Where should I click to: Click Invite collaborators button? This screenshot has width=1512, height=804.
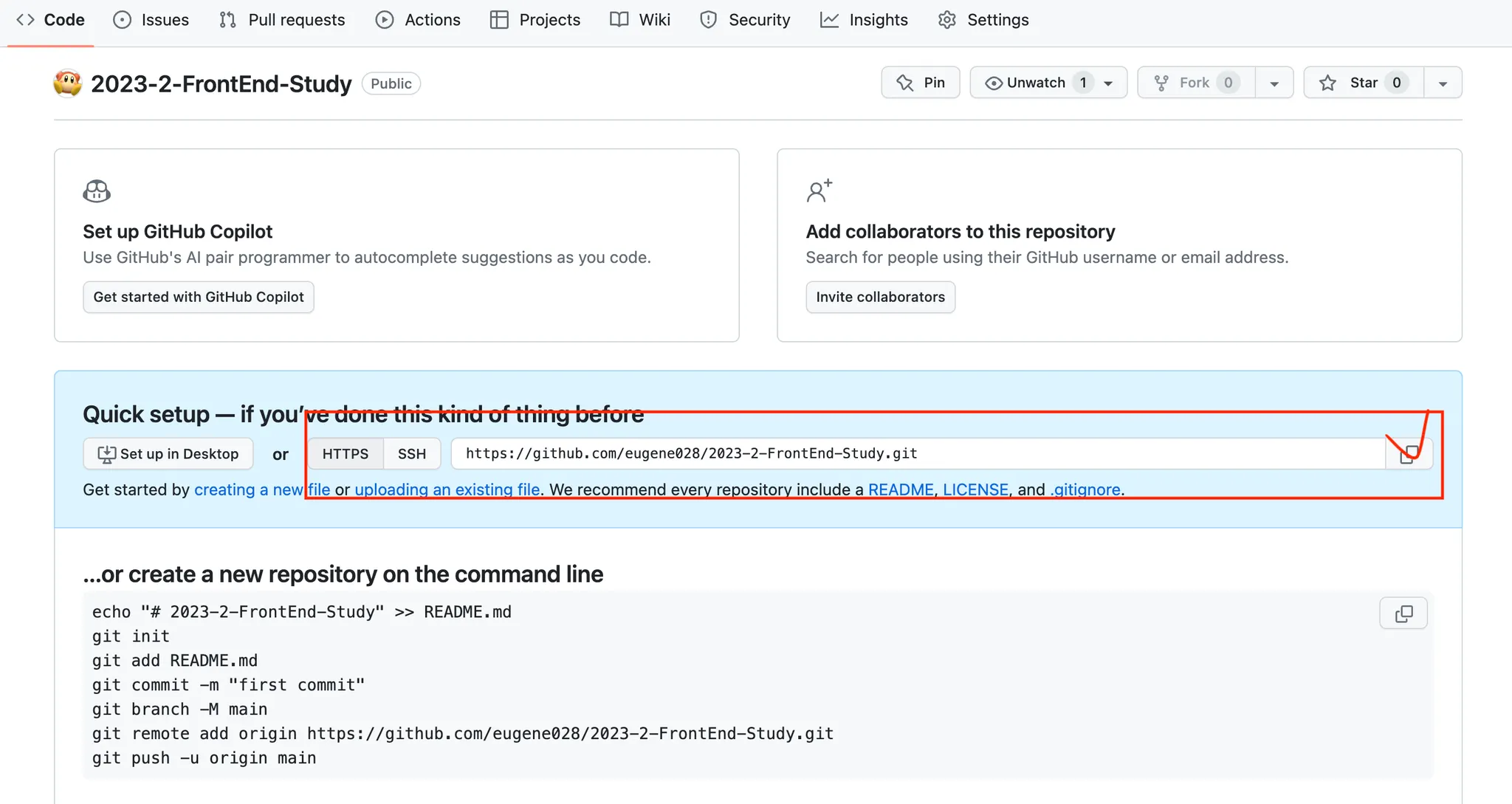[x=880, y=297]
